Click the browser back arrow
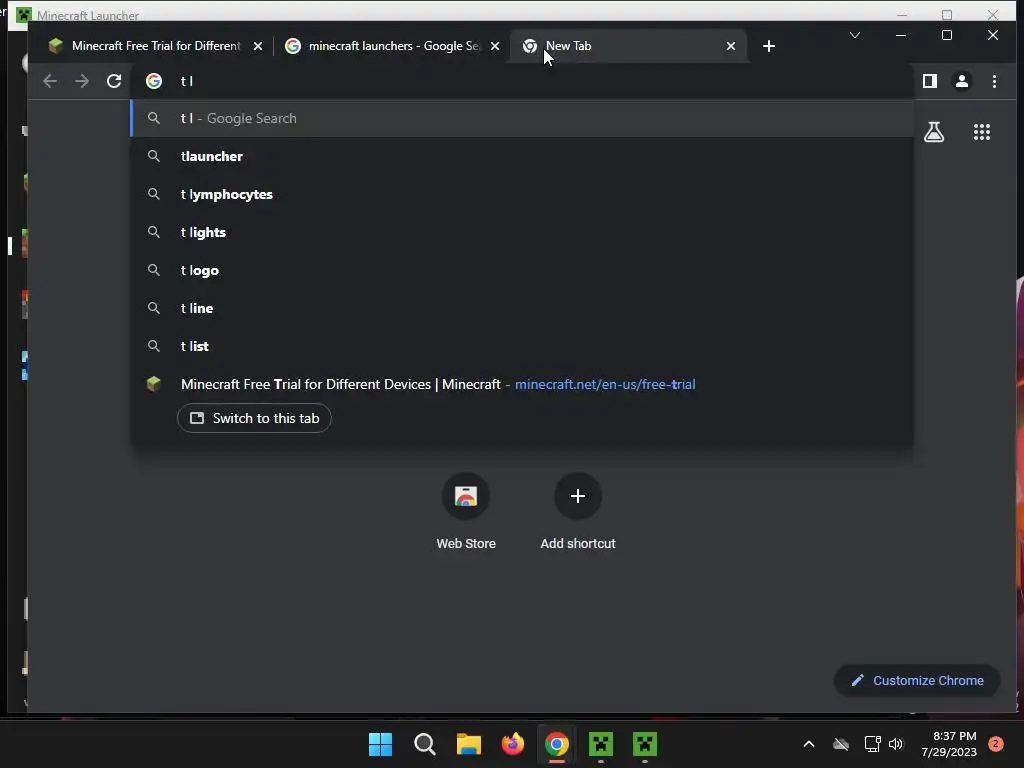The width and height of the screenshot is (1024, 768). 50,81
